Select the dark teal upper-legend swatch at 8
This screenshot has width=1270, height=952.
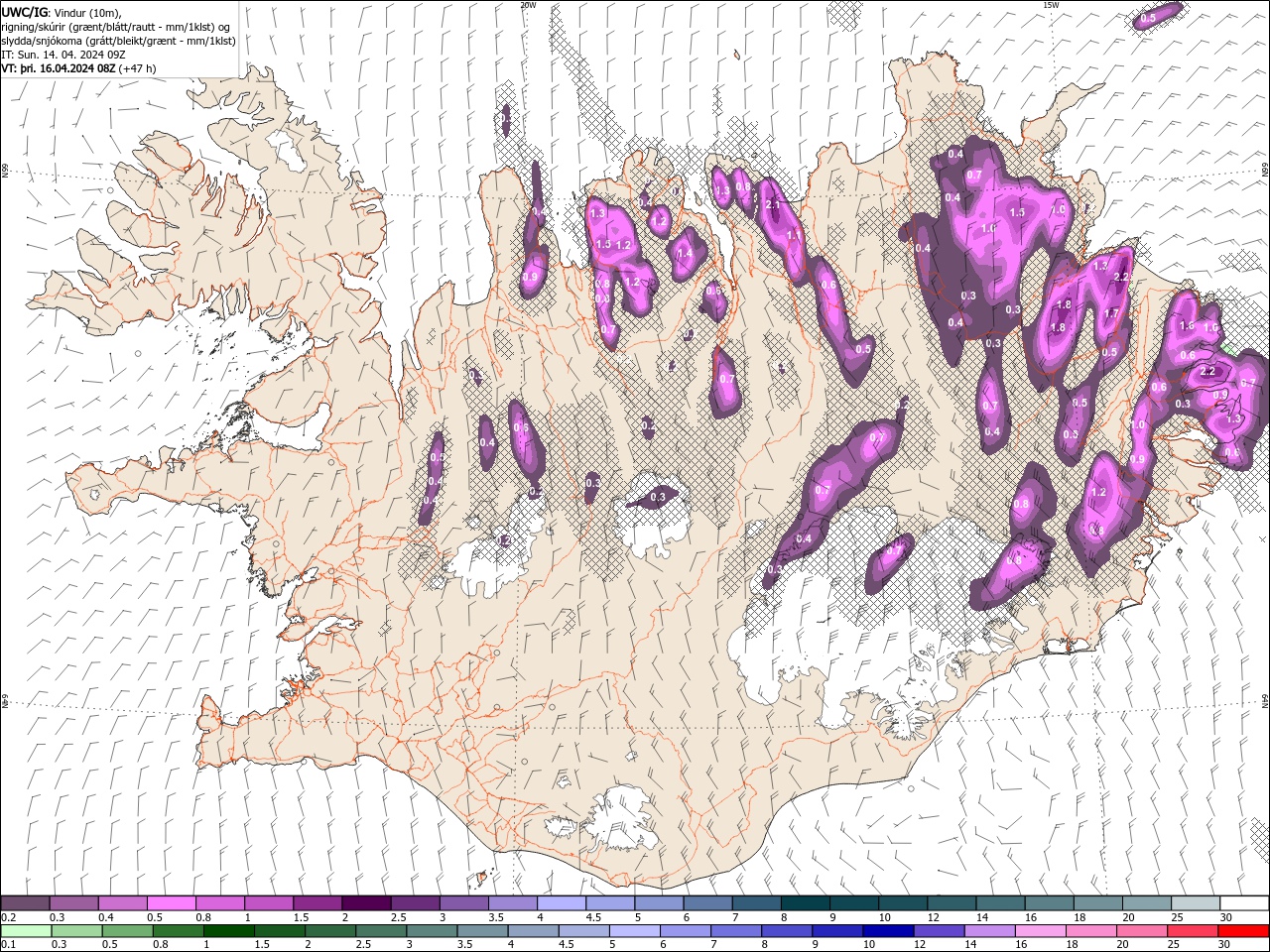[x=805, y=903]
